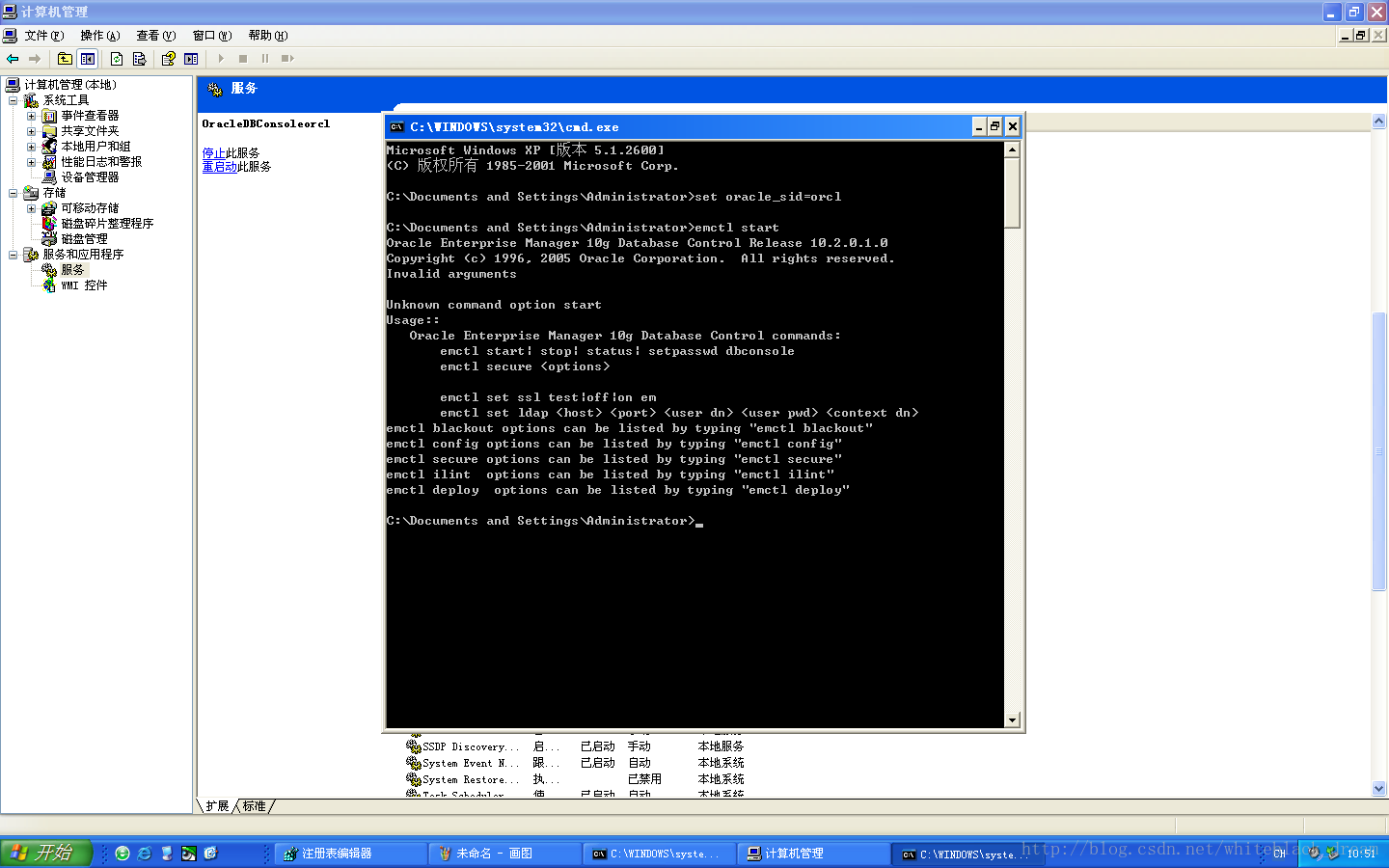Click the Back arrow toolbar icon
Viewport: 1389px width, 868px height.
(13, 59)
